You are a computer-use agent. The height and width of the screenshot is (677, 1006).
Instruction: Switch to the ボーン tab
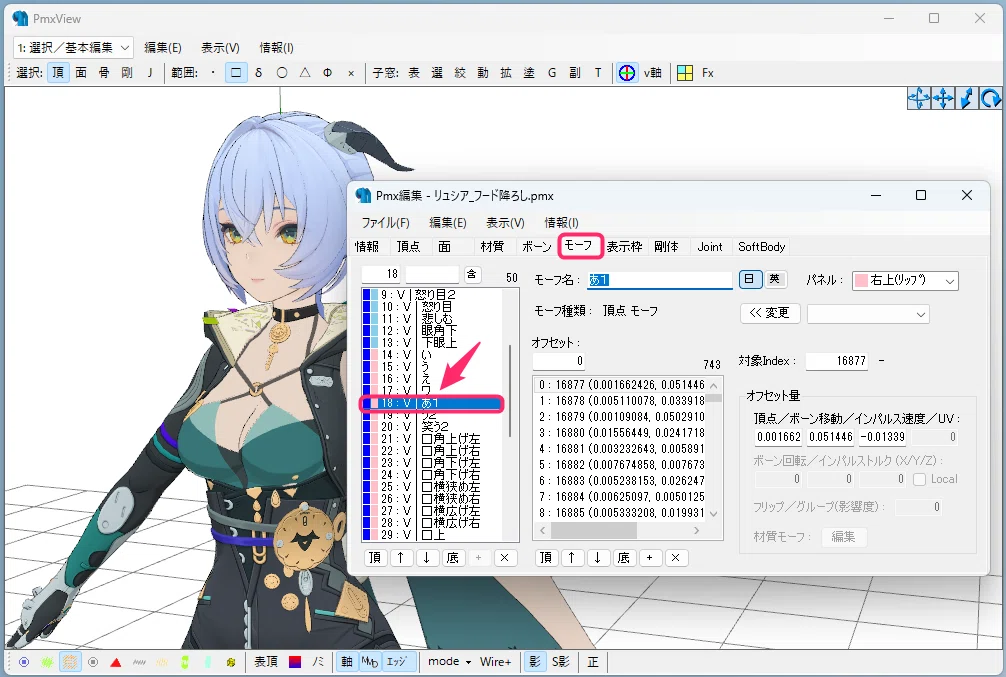pos(536,246)
